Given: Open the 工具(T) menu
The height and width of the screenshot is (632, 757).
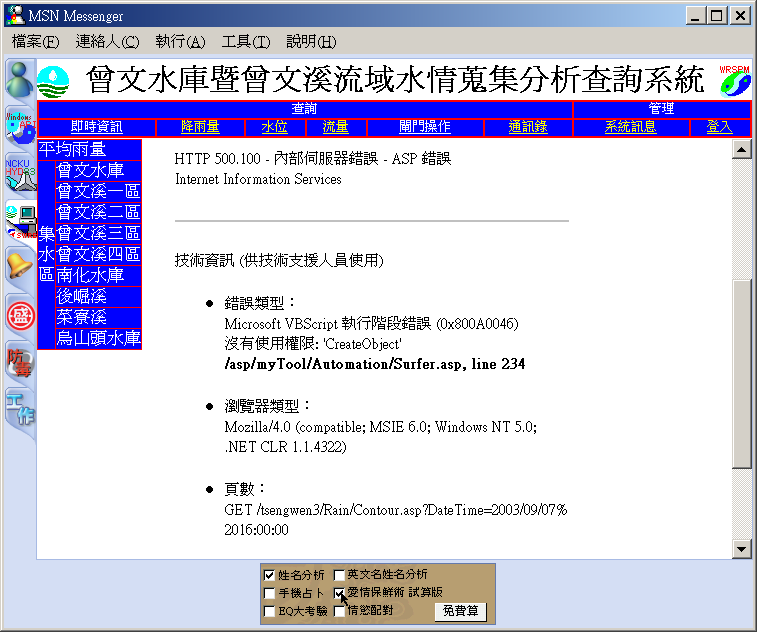Looking at the screenshot, I should tap(246, 42).
